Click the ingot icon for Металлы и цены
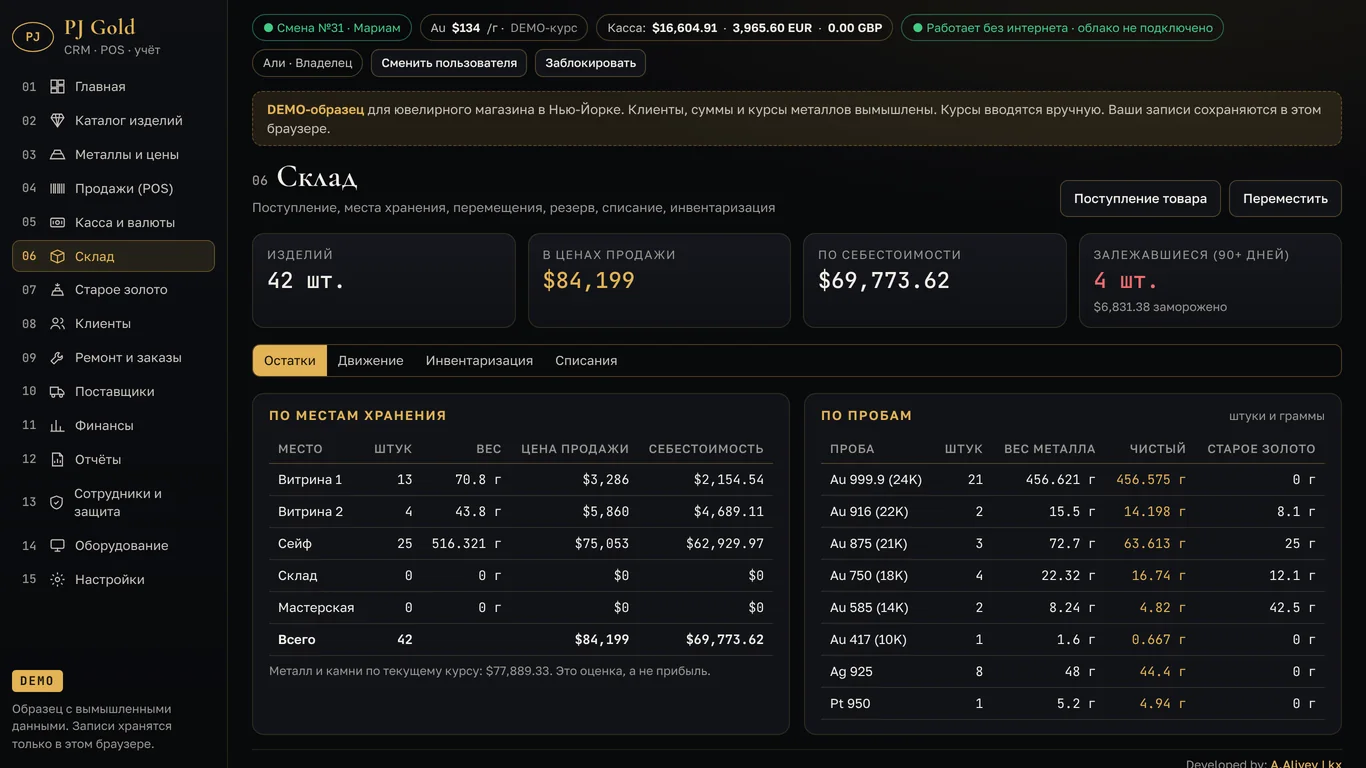Image resolution: width=1366 pixels, height=768 pixels. (58, 155)
